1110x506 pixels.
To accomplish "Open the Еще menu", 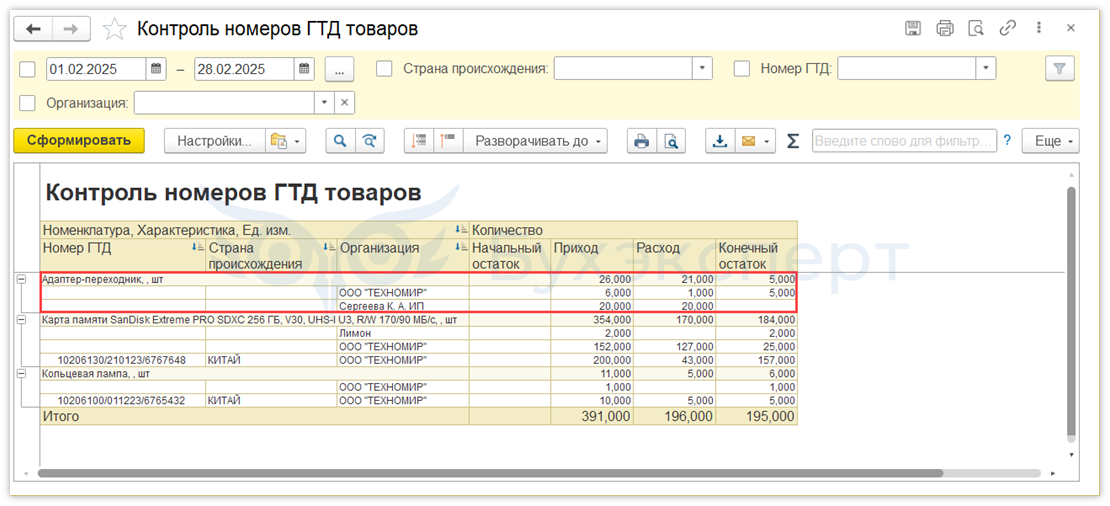I will pos(1055,141).
